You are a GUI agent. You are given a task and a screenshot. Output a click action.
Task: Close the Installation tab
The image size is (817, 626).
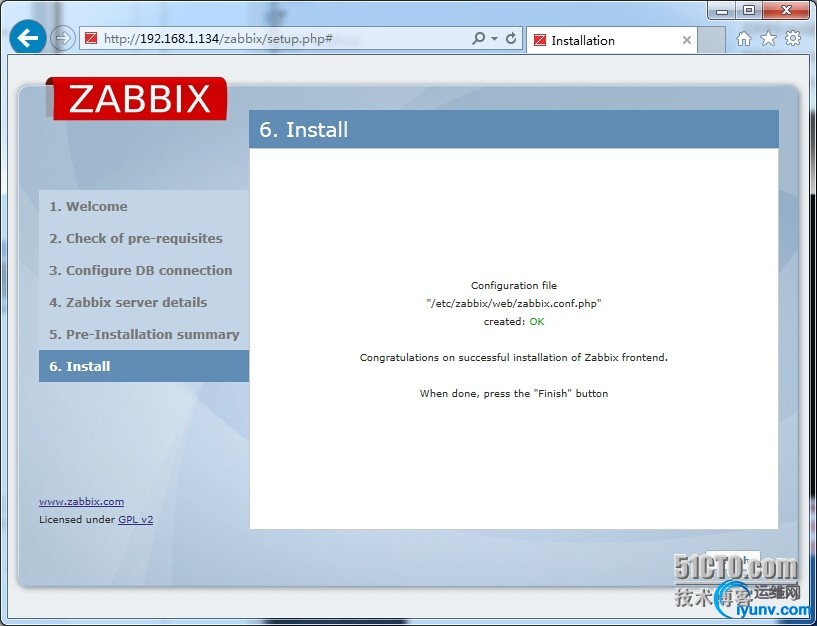coord(687,40)
